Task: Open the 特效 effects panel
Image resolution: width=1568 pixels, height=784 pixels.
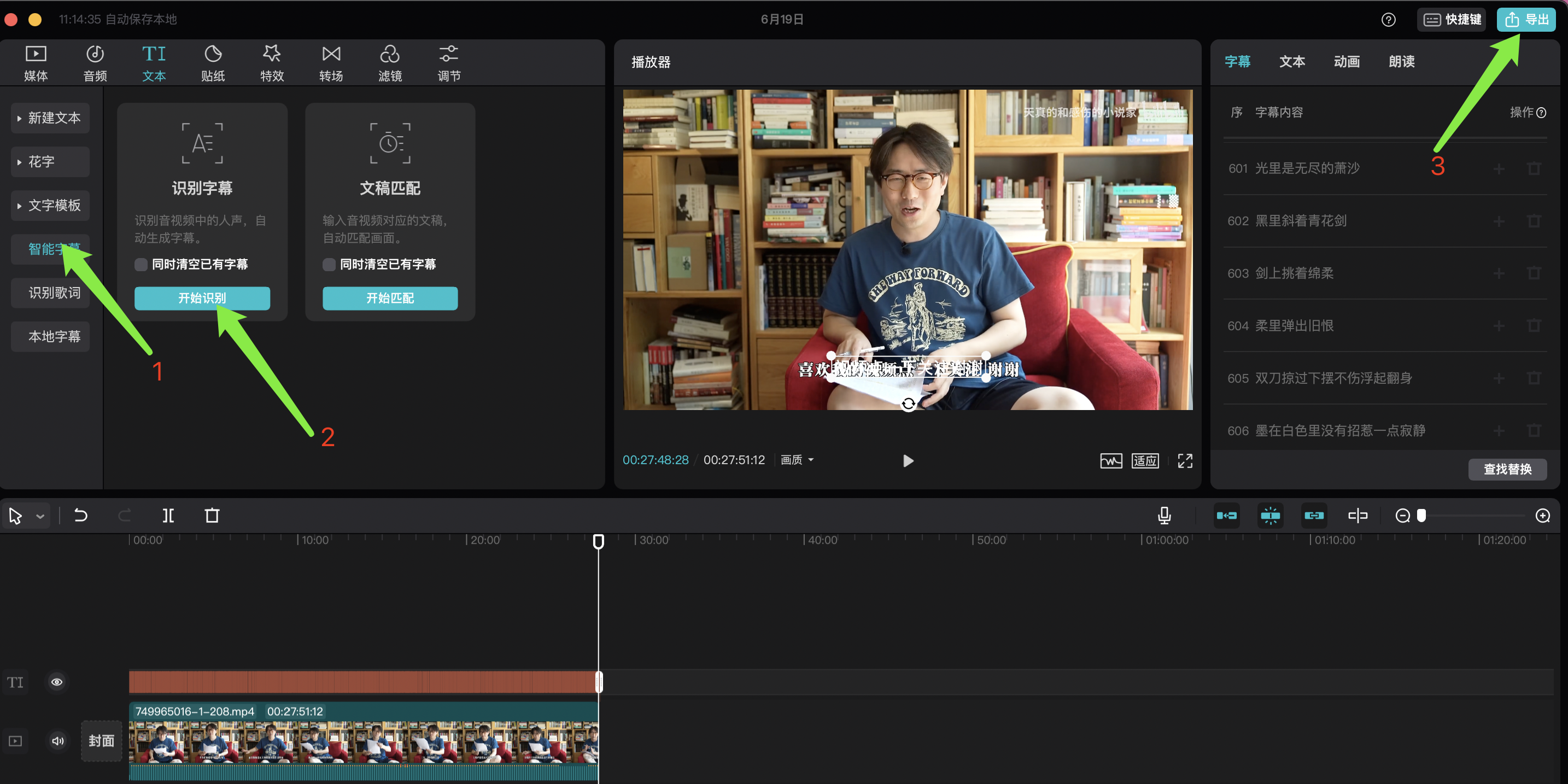Action: point(272,63)
